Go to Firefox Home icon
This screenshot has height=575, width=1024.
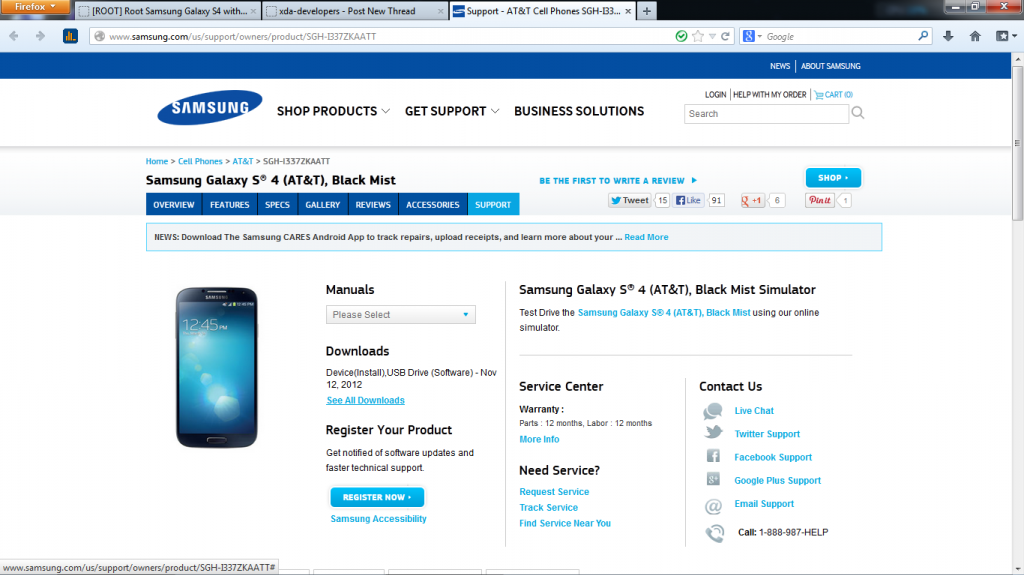pos(975,37)
